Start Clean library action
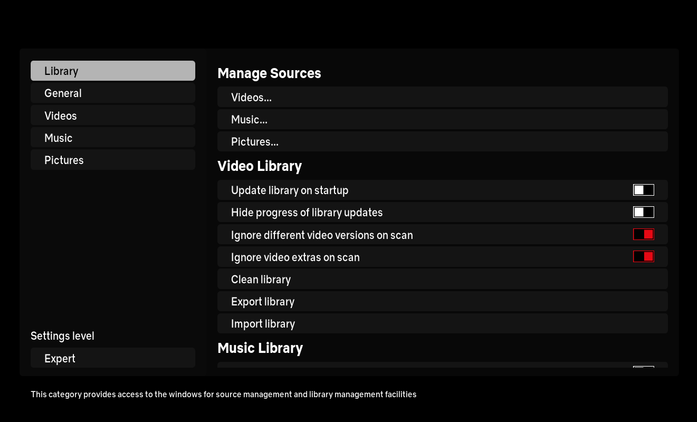 pos(442,279)
